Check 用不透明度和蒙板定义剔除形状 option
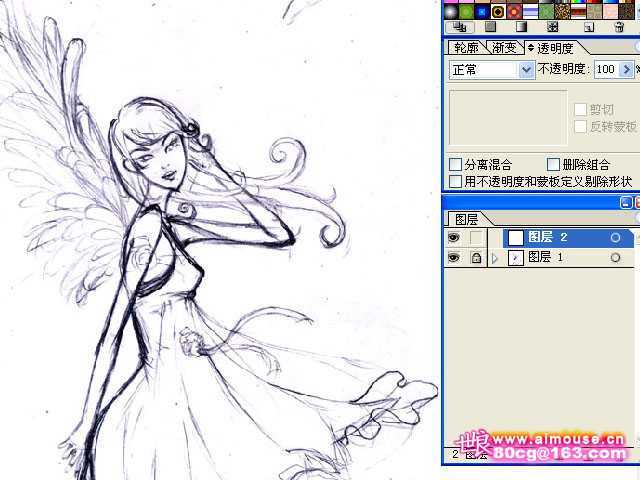This screenshot has height=480, width=640. point(455,181)
